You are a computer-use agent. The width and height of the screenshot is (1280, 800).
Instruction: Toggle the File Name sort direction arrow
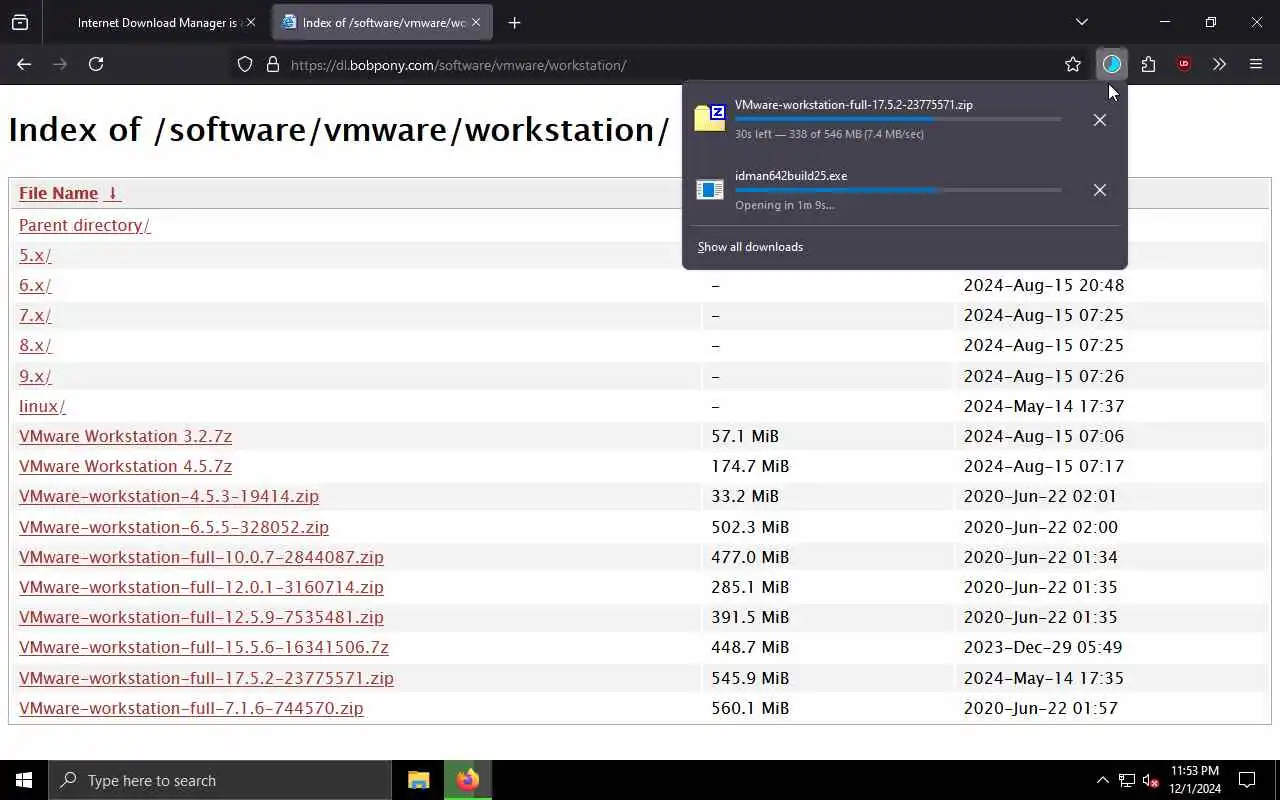pos(113,193)
